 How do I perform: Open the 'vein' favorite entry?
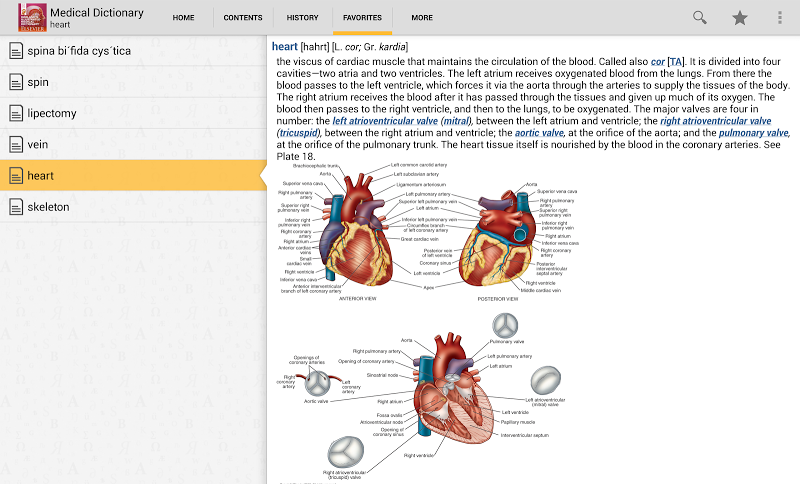pyautogui.click(x=133, y=144)
